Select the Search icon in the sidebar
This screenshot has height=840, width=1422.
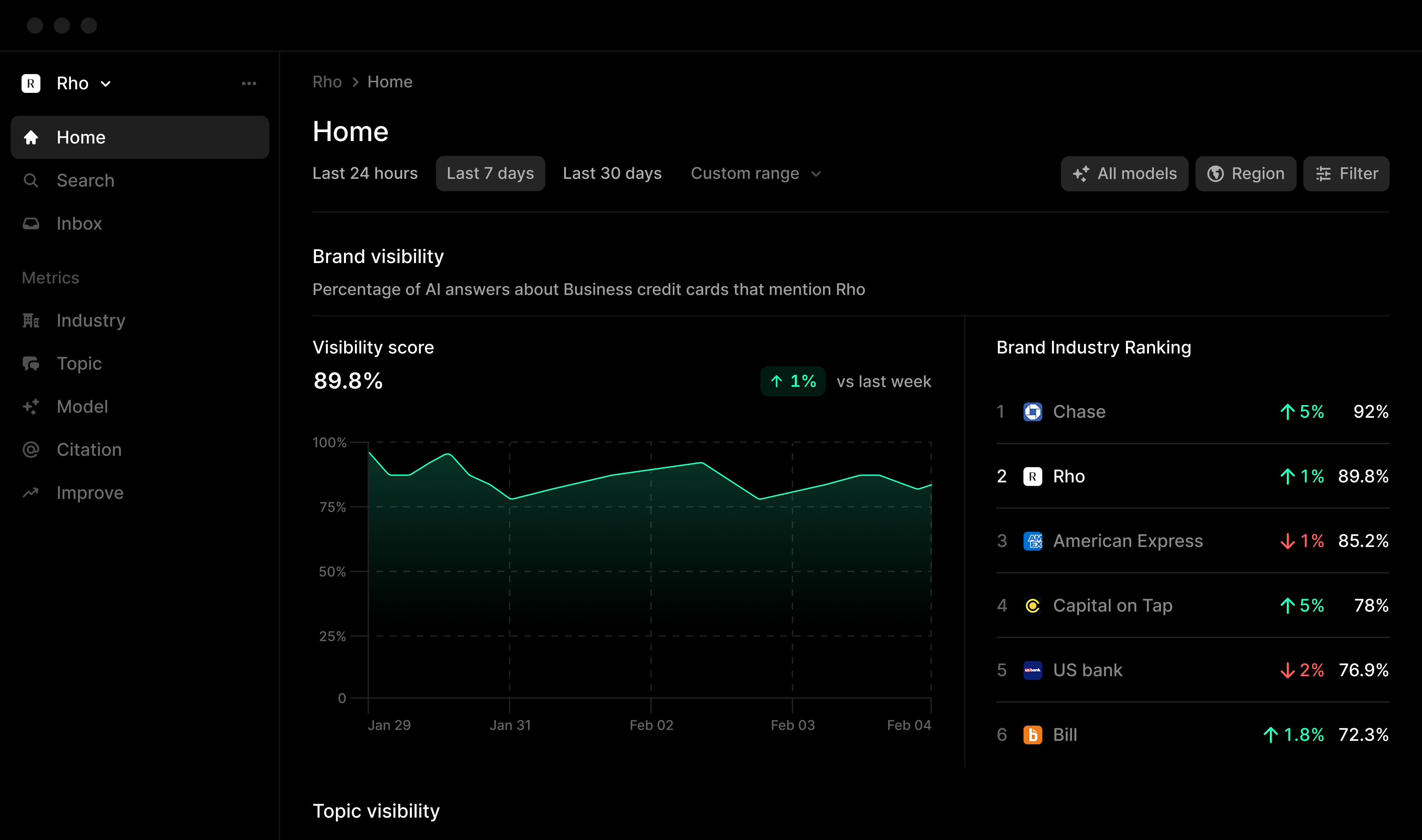tap(32, 180)
